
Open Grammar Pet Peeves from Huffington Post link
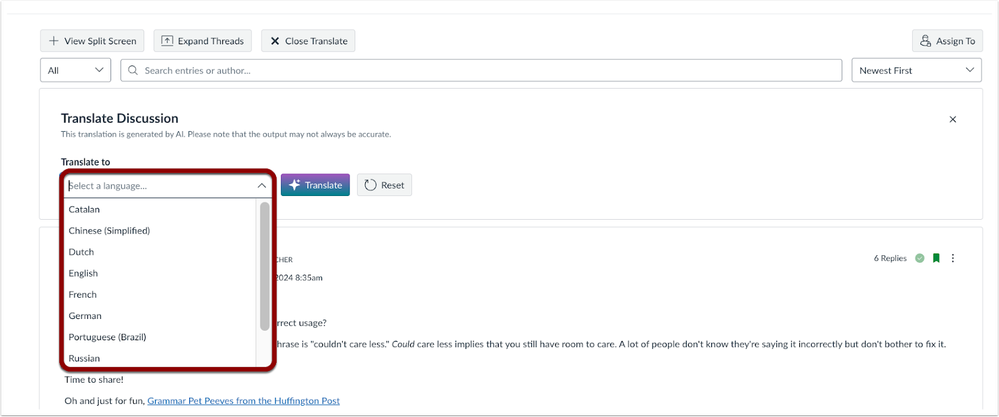pyautogui.click(x=243, y=401)
